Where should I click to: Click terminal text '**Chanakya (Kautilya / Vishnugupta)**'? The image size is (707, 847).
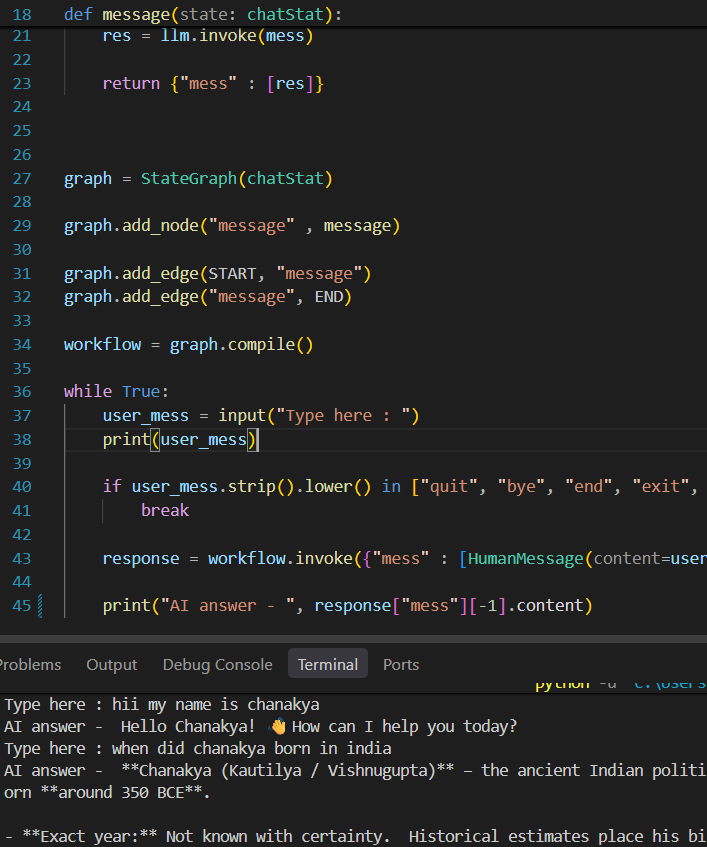287,770
